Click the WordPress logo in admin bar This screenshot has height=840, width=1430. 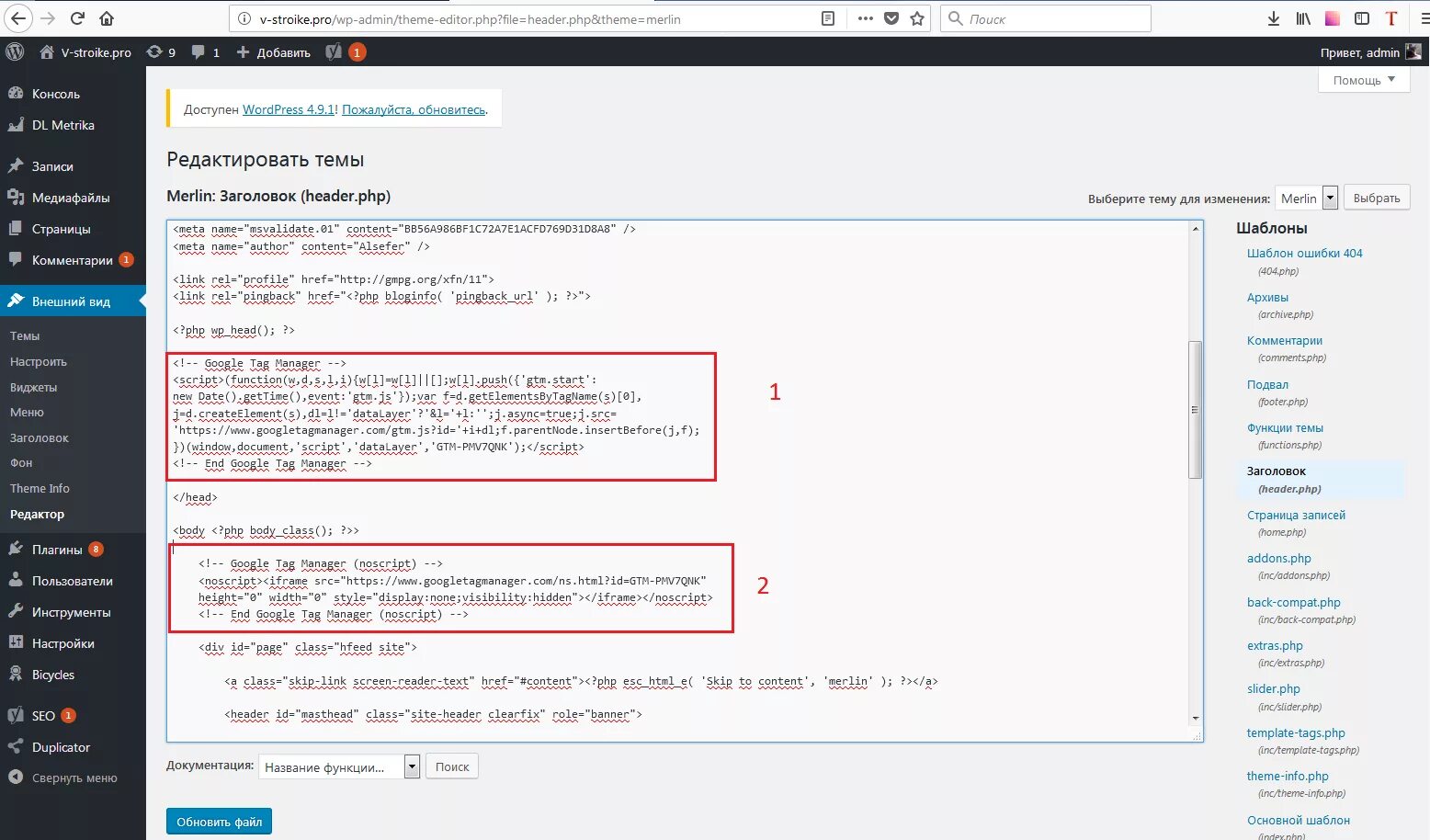coord(15,52)
